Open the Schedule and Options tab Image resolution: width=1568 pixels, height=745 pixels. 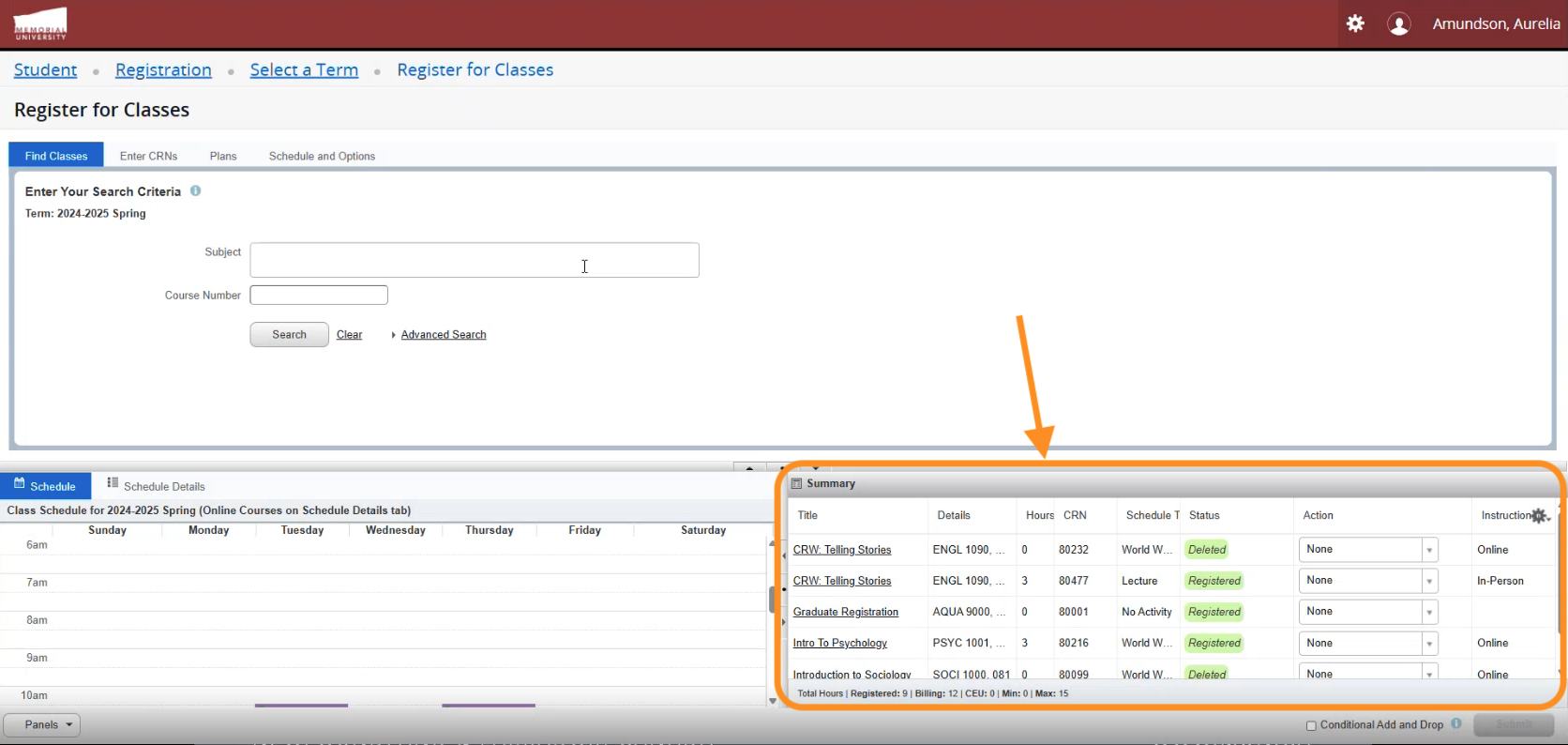(x=322, y=156)
